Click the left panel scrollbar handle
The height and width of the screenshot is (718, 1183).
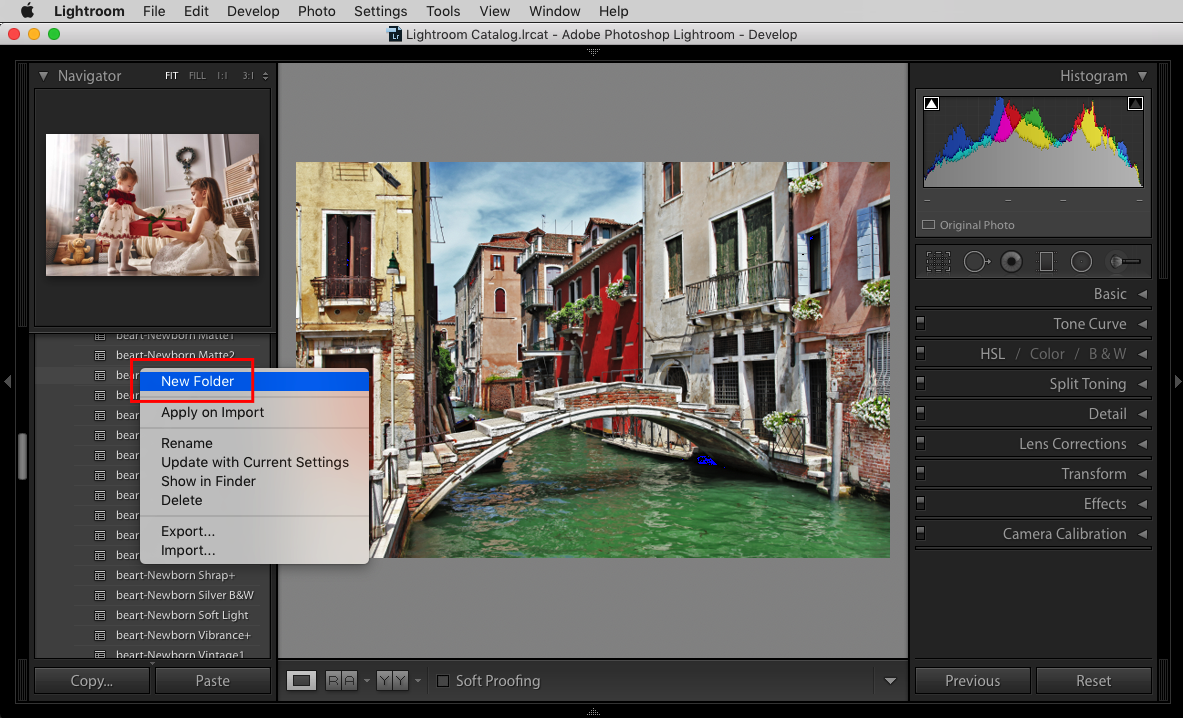coord(22,456)
